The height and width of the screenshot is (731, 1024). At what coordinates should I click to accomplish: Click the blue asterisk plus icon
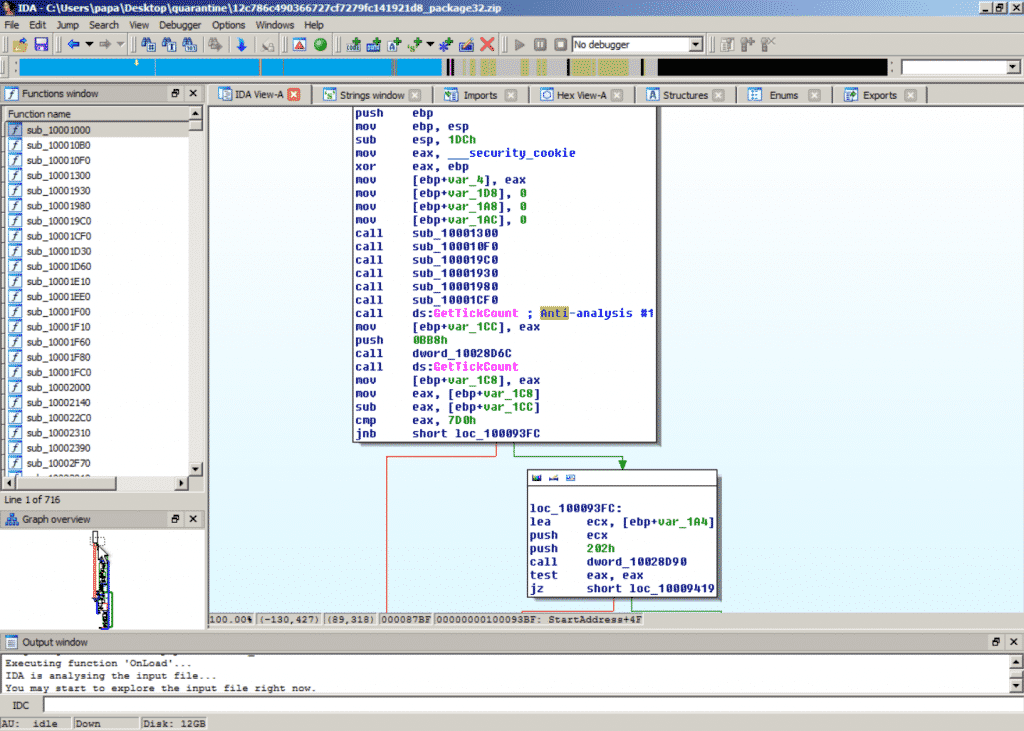pyautogui.click(x=445, y=44)
